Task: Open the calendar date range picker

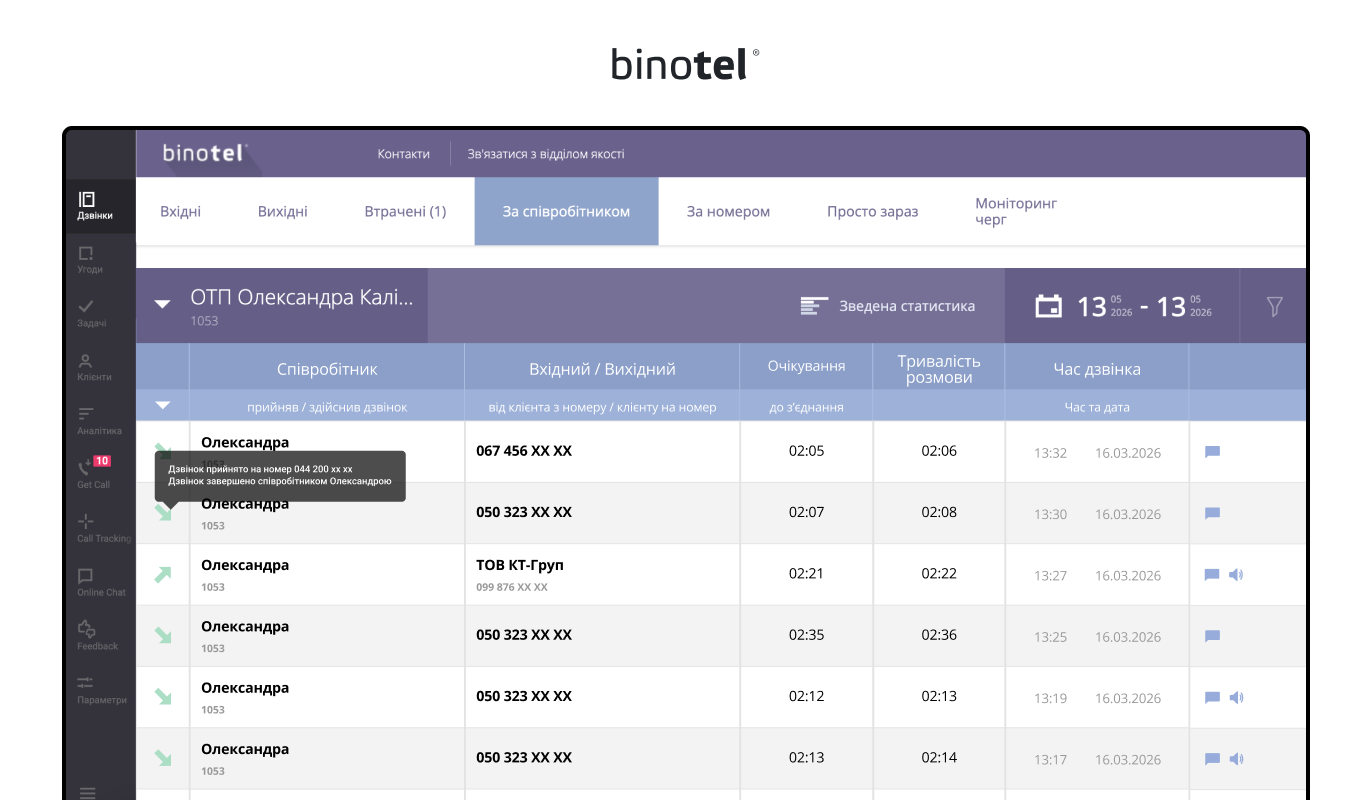Action: click(1048, 306)
